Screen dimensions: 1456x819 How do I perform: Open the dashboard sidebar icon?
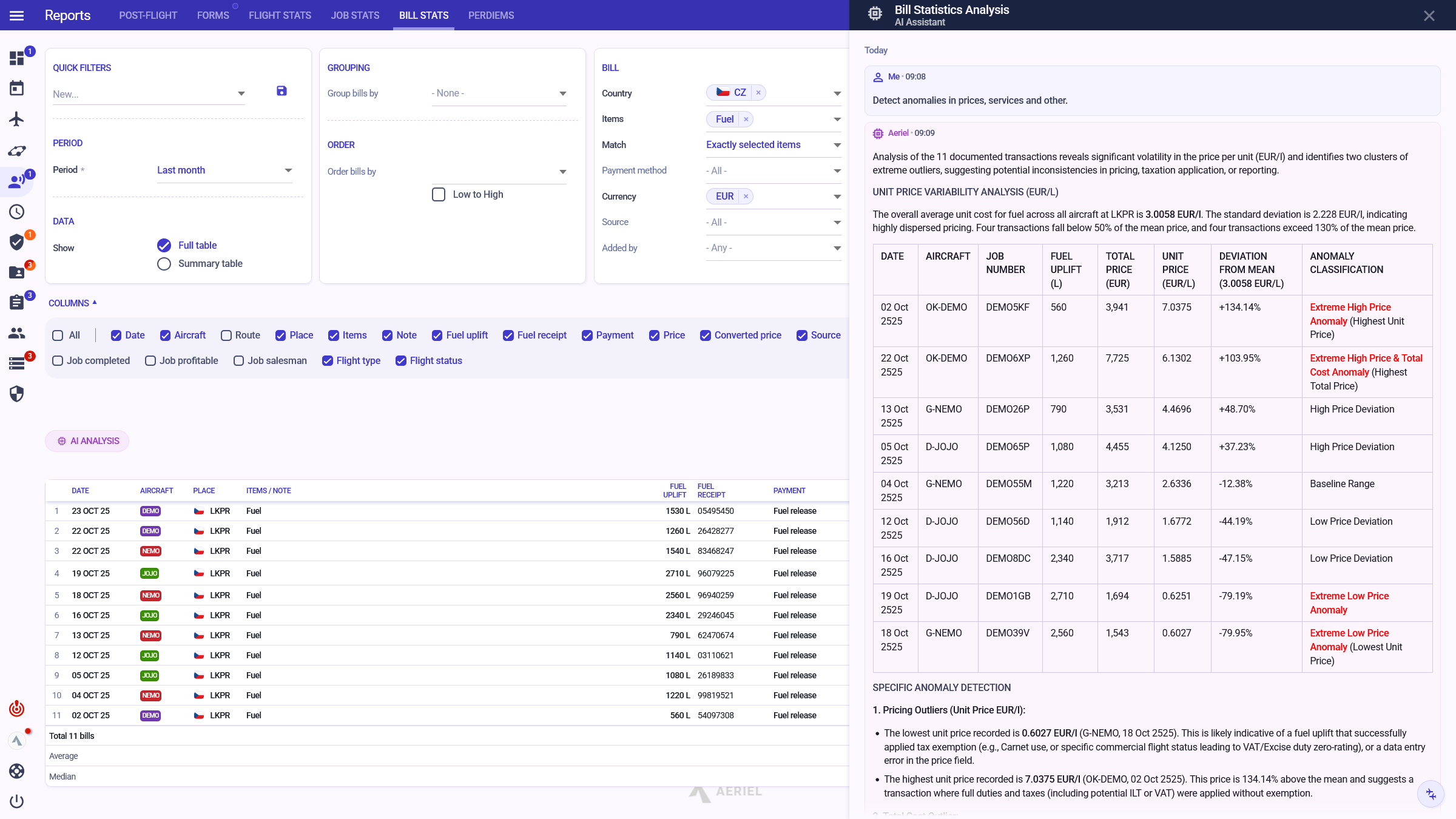click(x=17, y=58)
